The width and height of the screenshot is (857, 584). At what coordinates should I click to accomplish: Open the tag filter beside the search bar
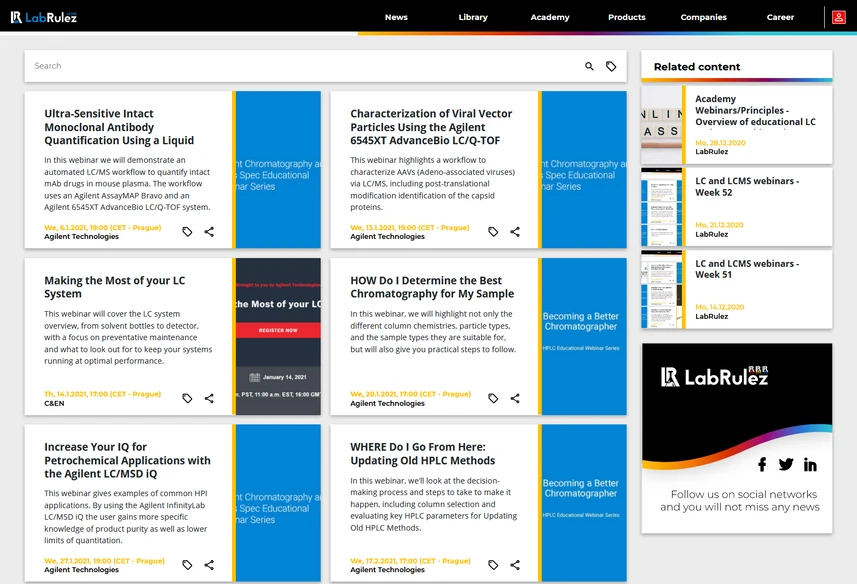(x=612, y=65)
